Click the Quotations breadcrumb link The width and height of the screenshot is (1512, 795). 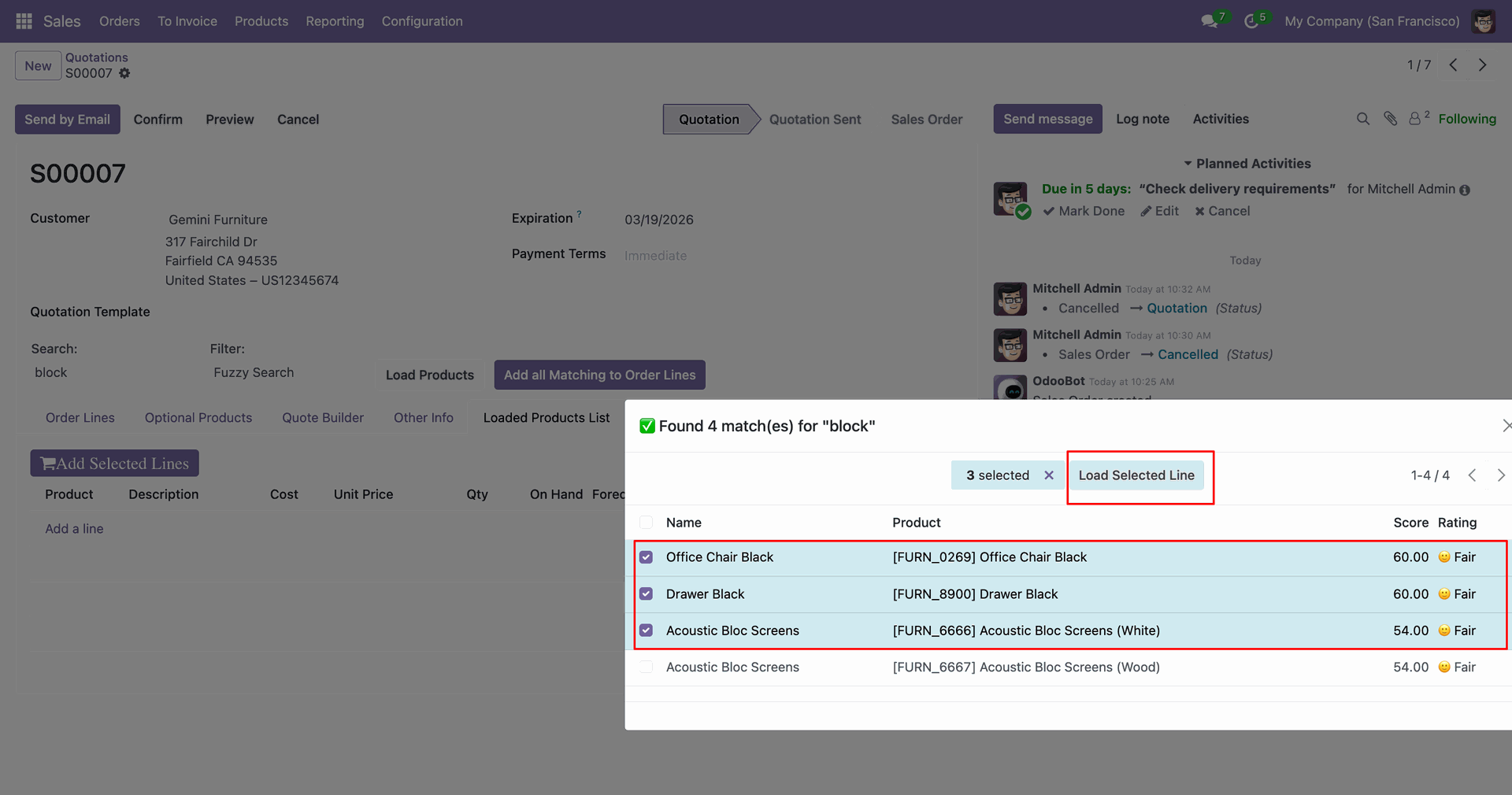point(97,57)
